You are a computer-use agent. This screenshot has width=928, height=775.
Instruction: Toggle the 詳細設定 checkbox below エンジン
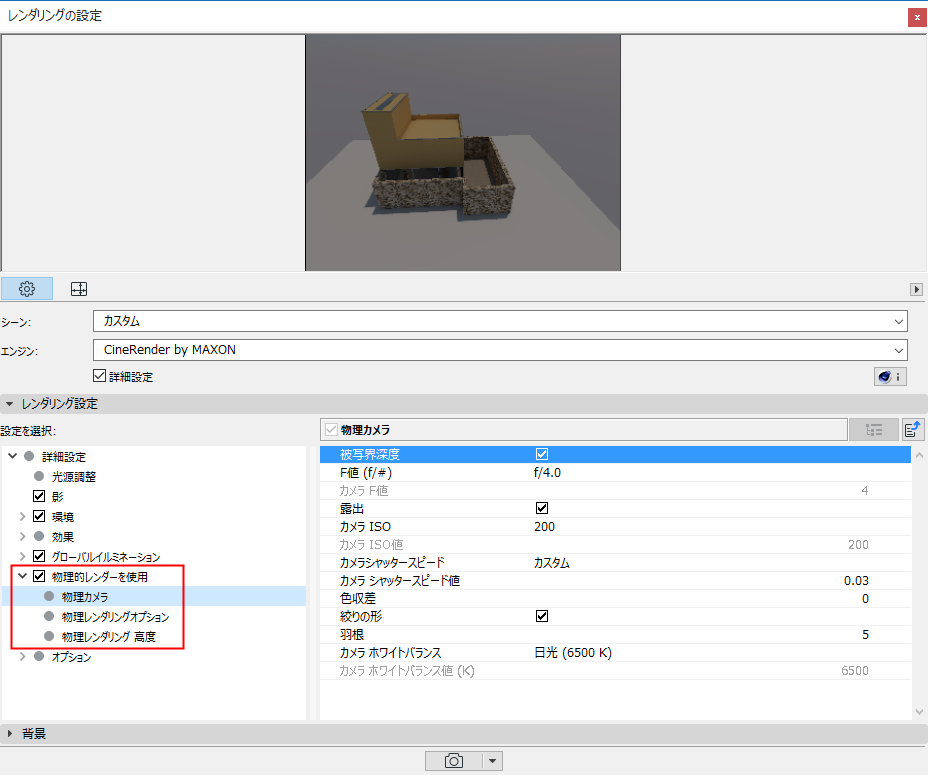tap(99, 376)
